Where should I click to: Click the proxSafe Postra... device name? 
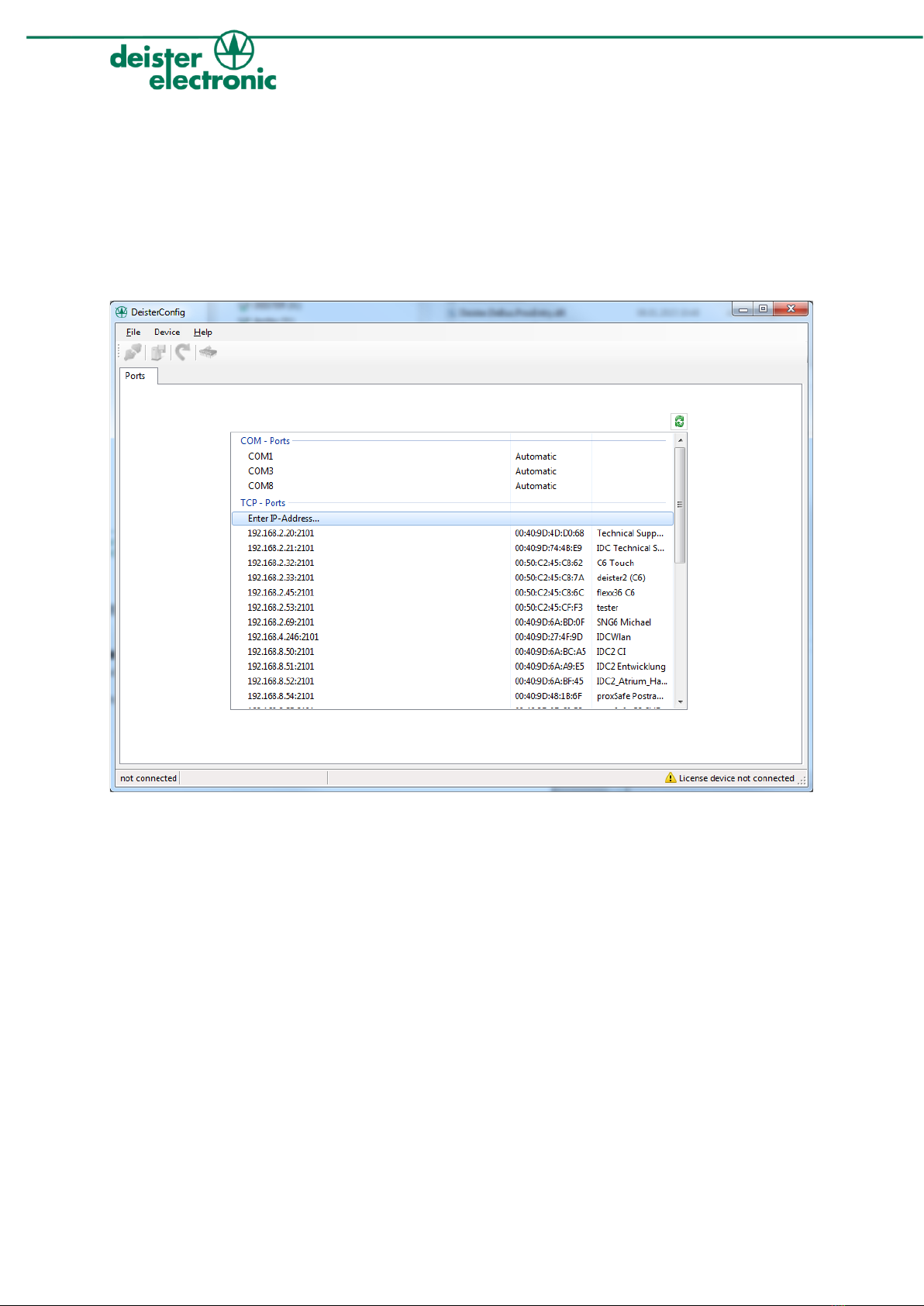tap(630, 696)
